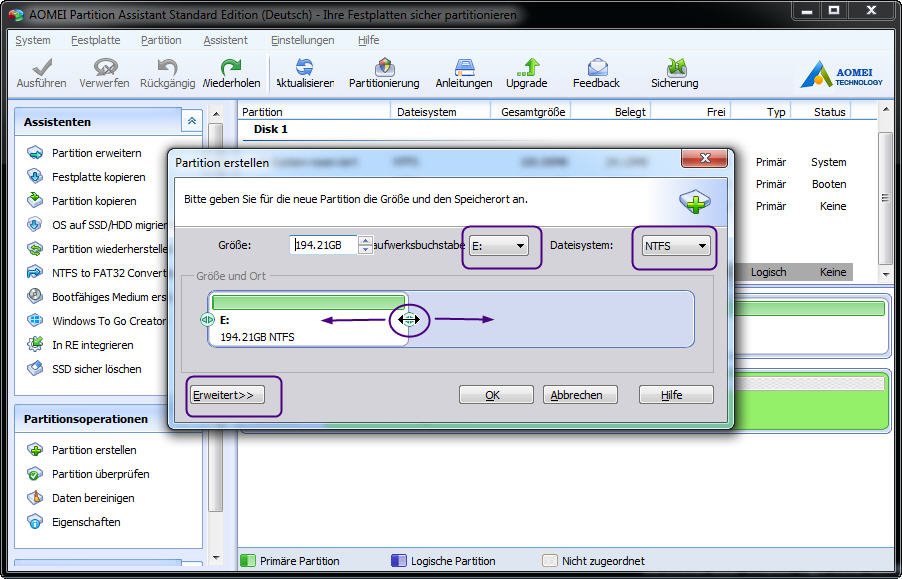Open the Partitionierung toolbar icon
The width and height of the screenshot is (902, 579).
click(384, 67)
